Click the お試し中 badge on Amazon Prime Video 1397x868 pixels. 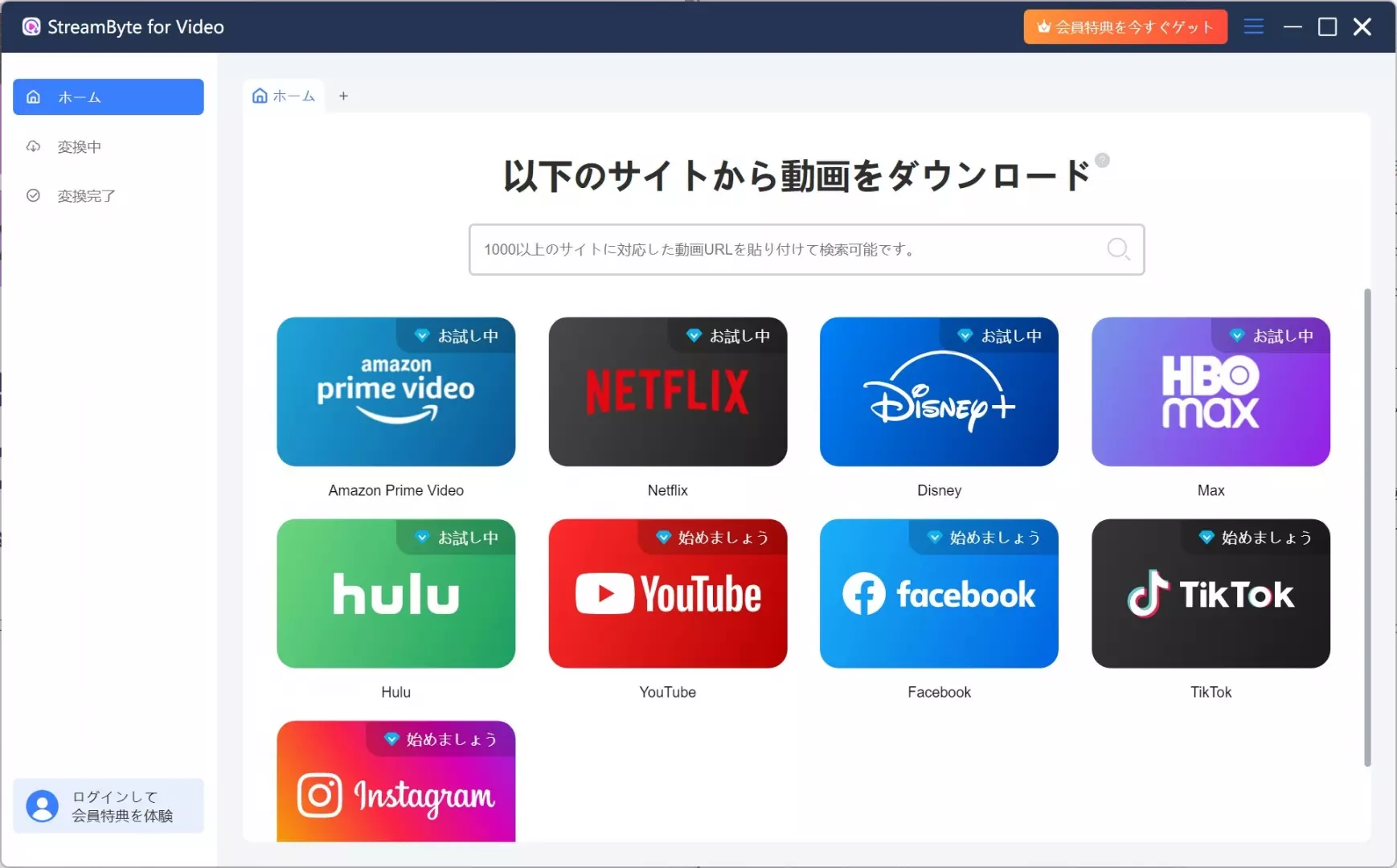(457, 335)
